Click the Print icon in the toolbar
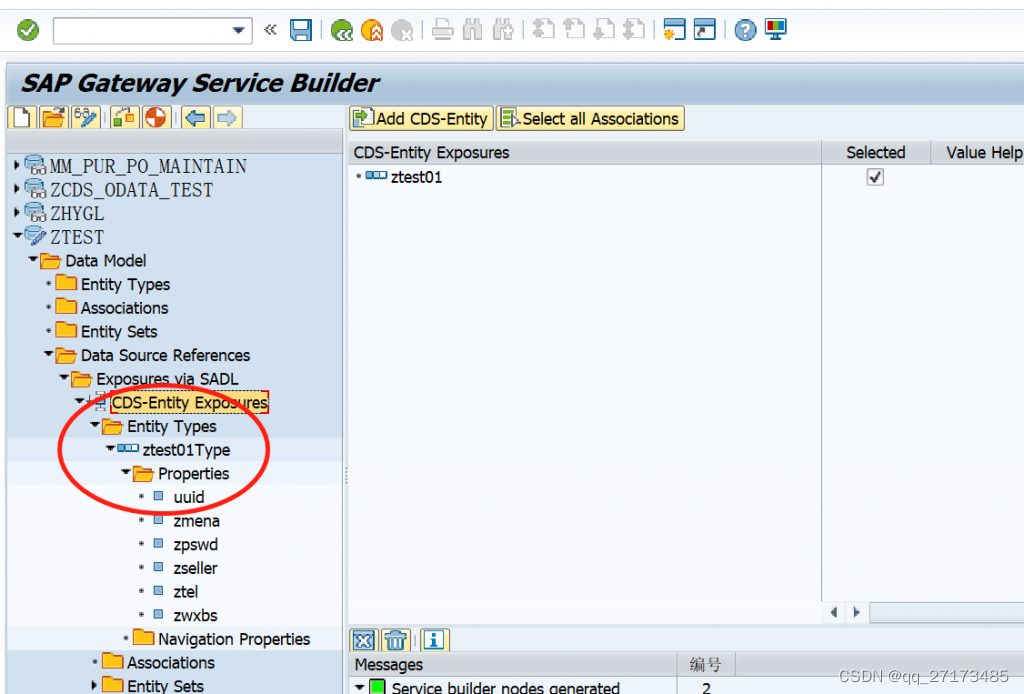 pyautogui.click(x=440, y=30)
